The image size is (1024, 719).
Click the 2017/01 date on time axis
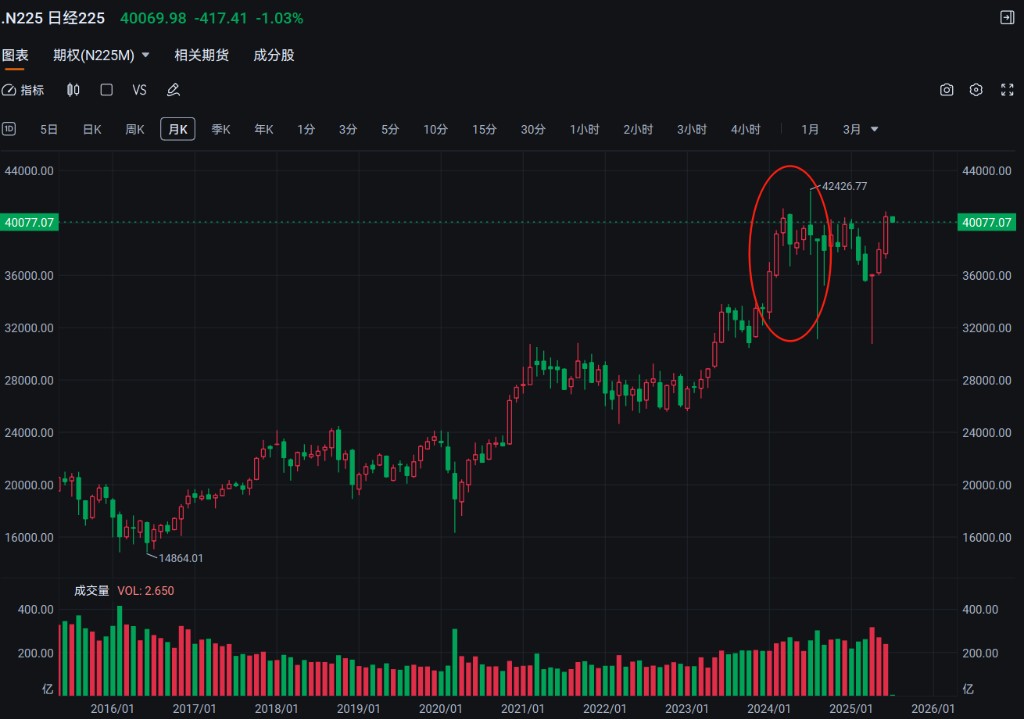click(x=194, y=709)
